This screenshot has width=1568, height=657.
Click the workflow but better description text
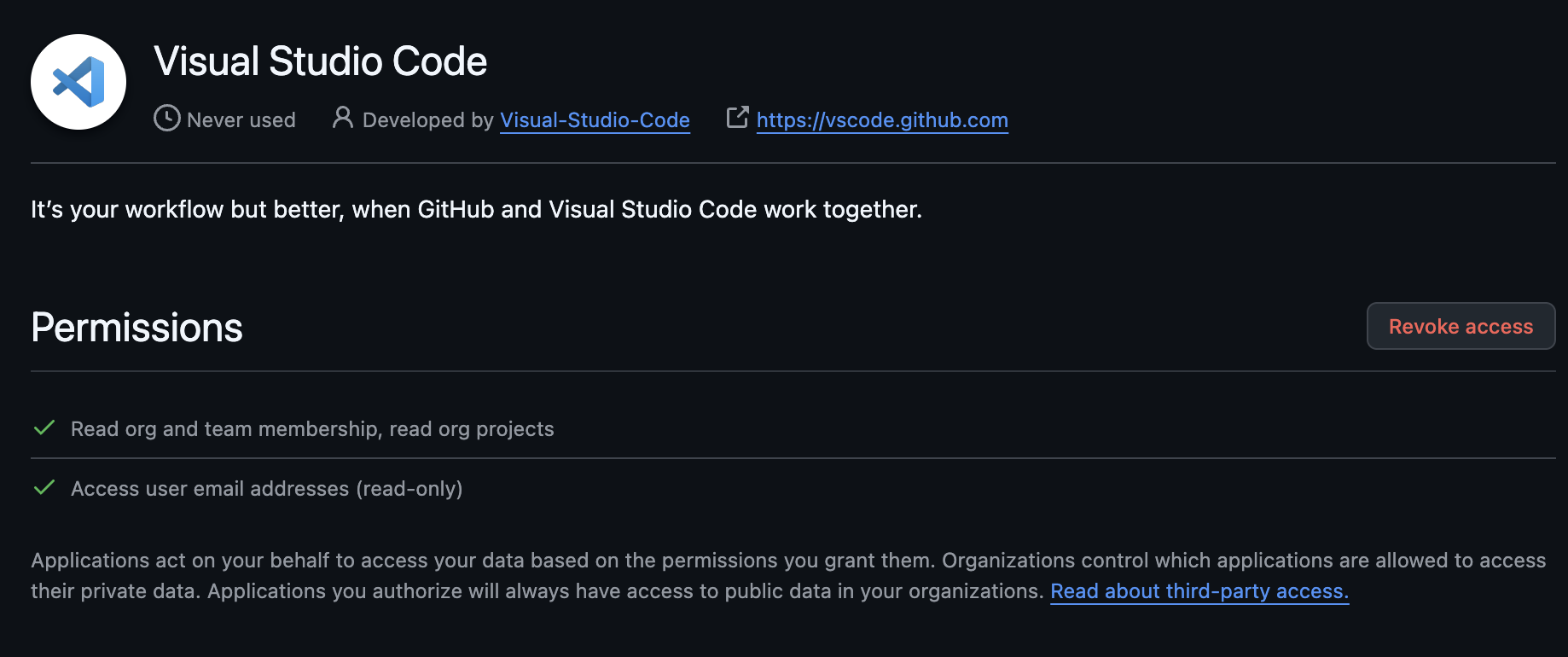coord(476,210)
